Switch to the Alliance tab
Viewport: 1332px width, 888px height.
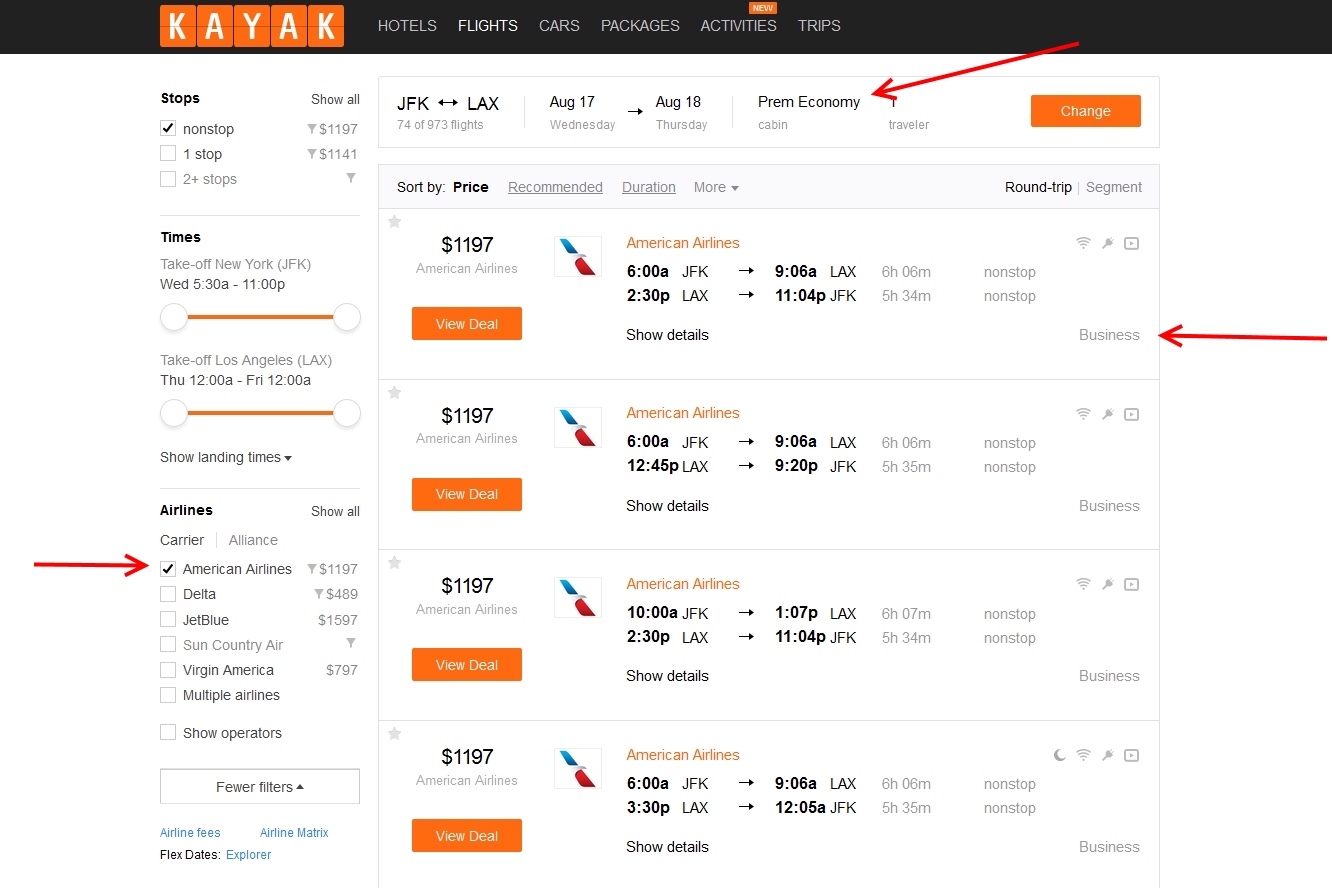tap(253, 540)
